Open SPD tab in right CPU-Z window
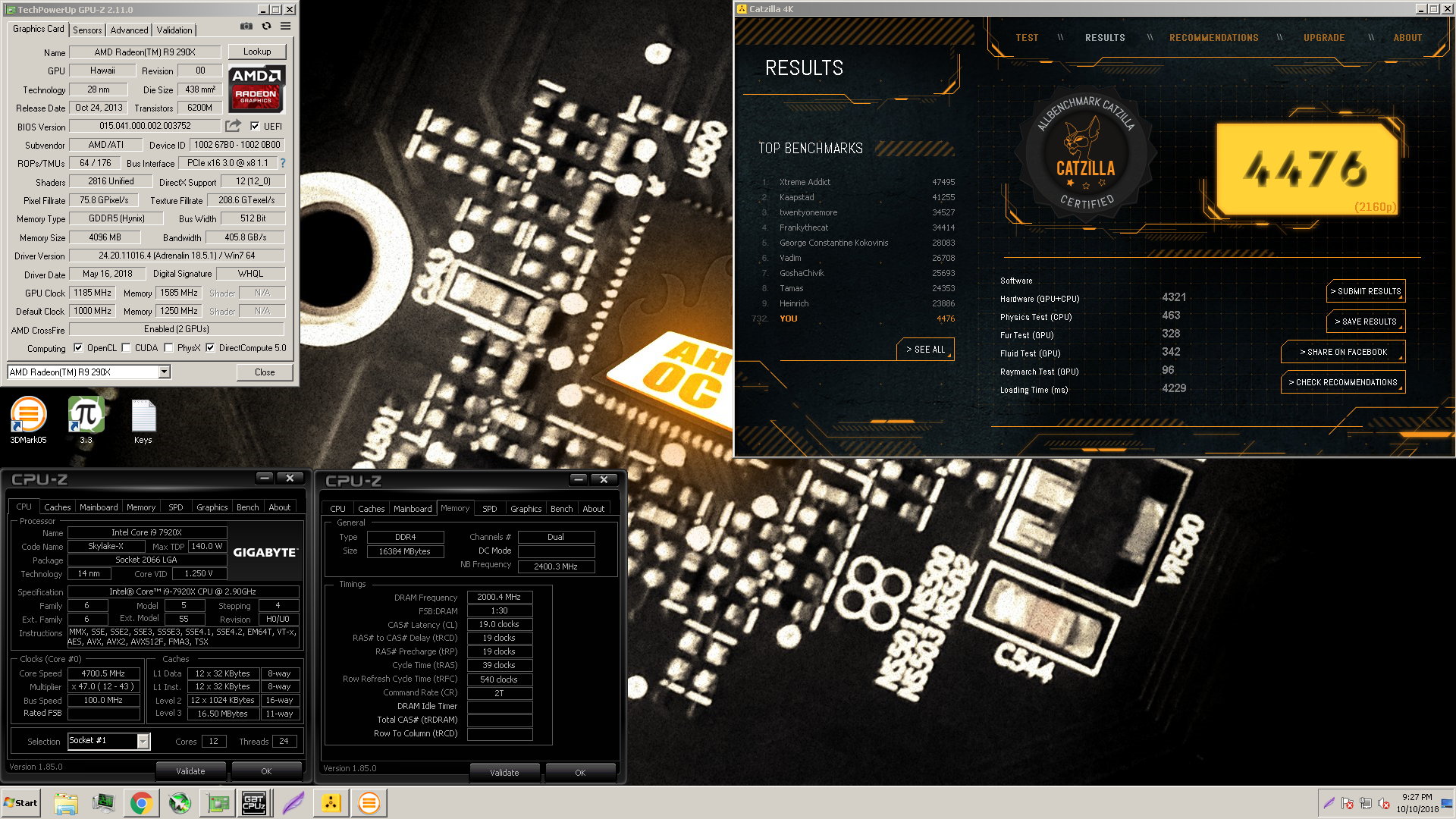The height and width of the screenshot is (819, 1456). 490,509
